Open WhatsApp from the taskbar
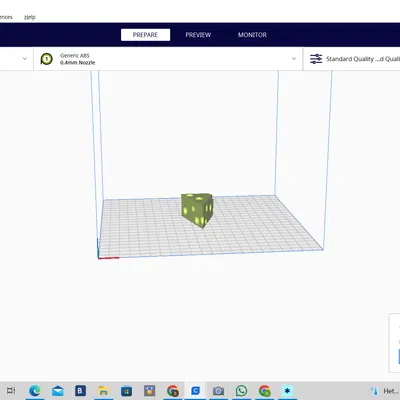This screenshot has width=400, height=400. (241, 390)
